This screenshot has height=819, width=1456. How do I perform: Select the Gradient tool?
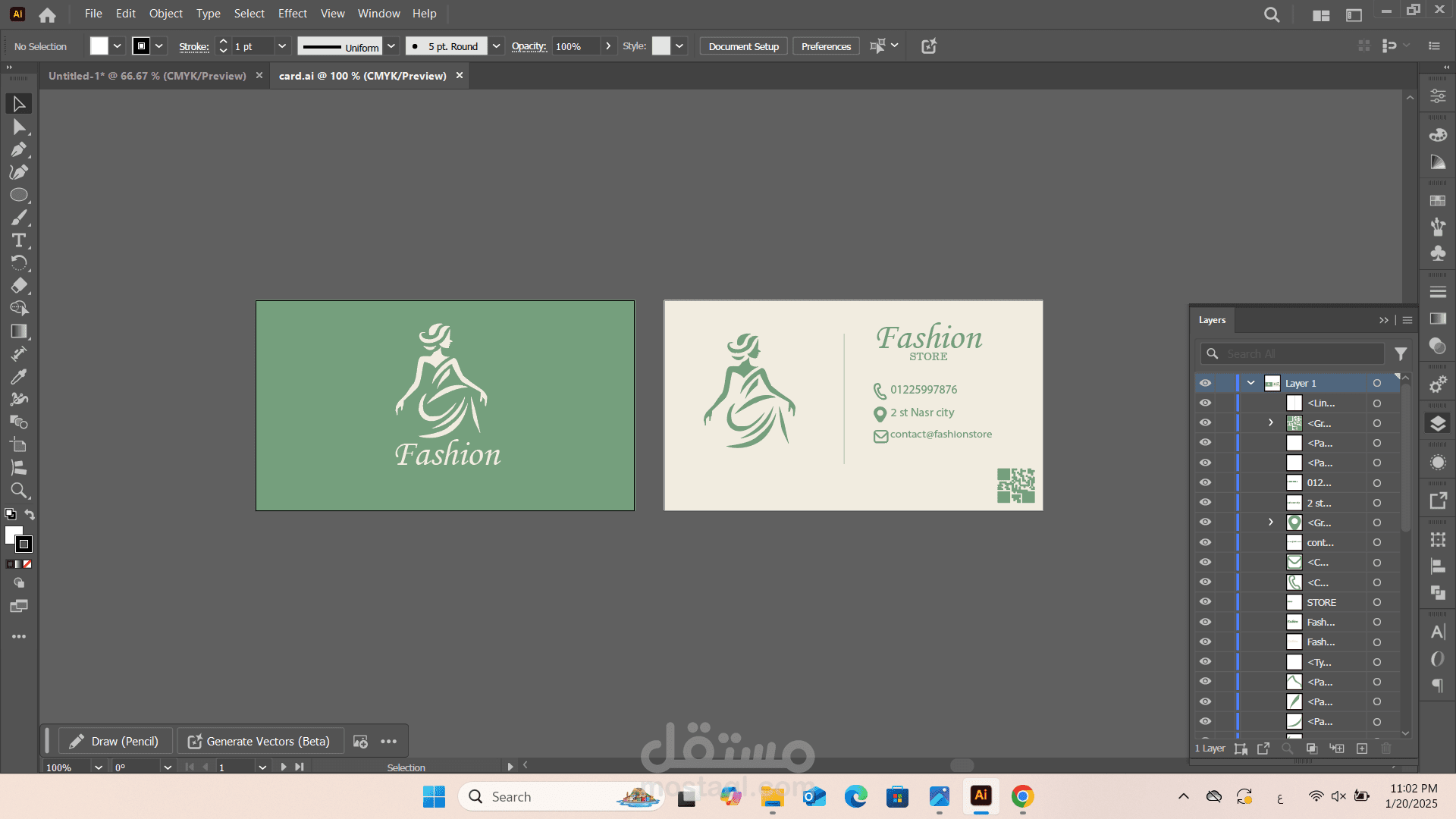tap(19, 331)
